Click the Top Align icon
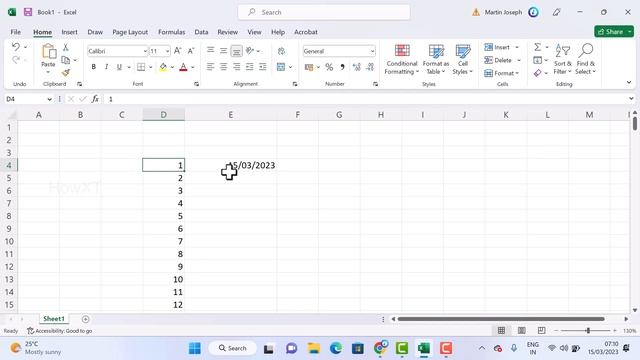Screen dimensions: 640x360 pos(211,51)
